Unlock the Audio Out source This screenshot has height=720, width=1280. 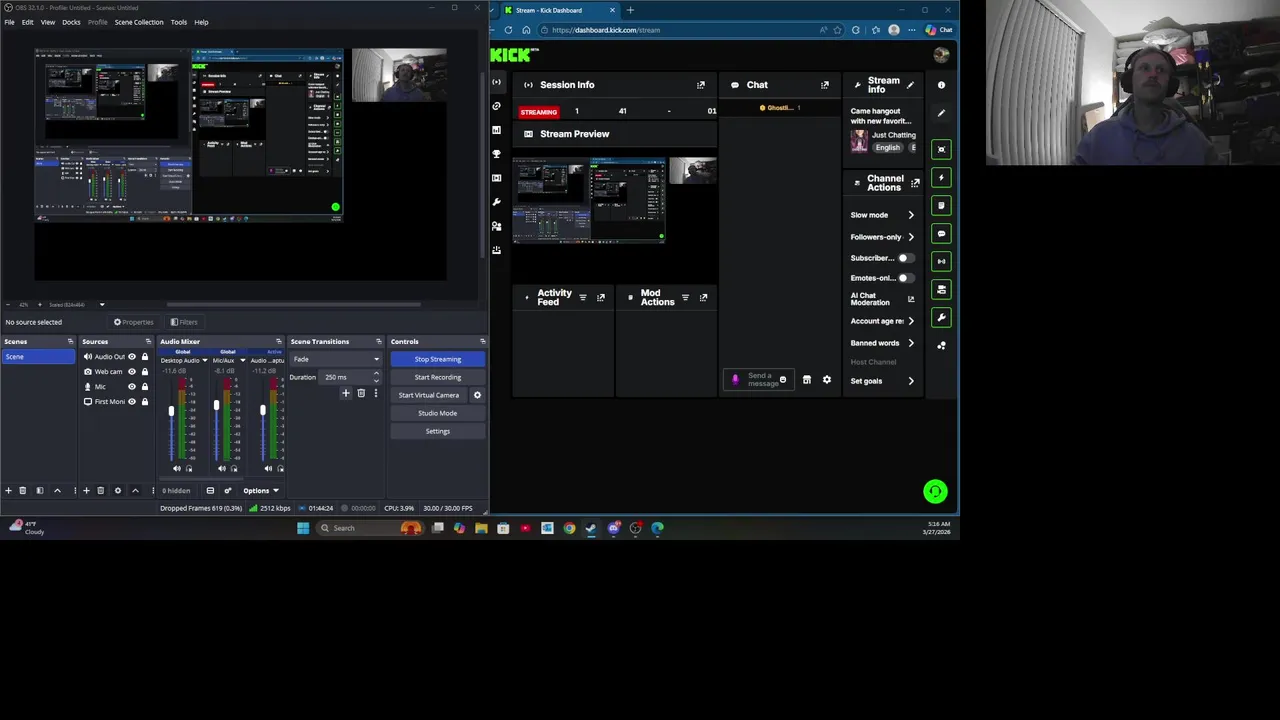click(x=144, y=357)
